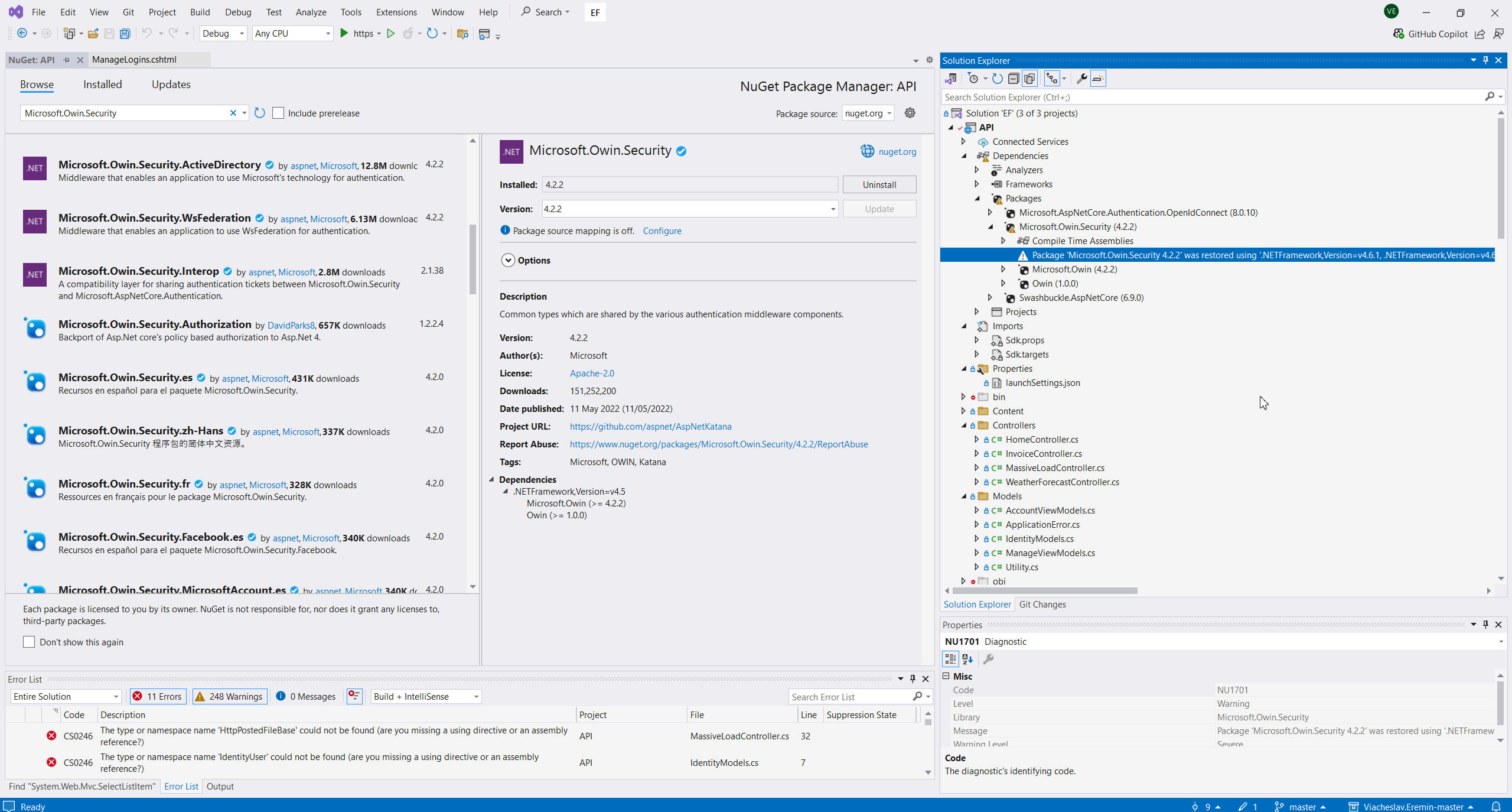Collapse all nodes in Solution Explorer
Screen dimensions: 1512x812
coord(1014,79)
